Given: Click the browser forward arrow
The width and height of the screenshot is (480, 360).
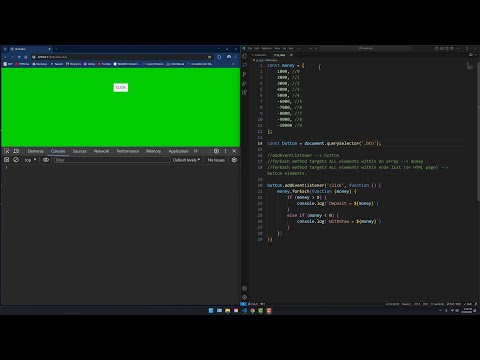Looking at the screenshot, I should pos(12,57).
